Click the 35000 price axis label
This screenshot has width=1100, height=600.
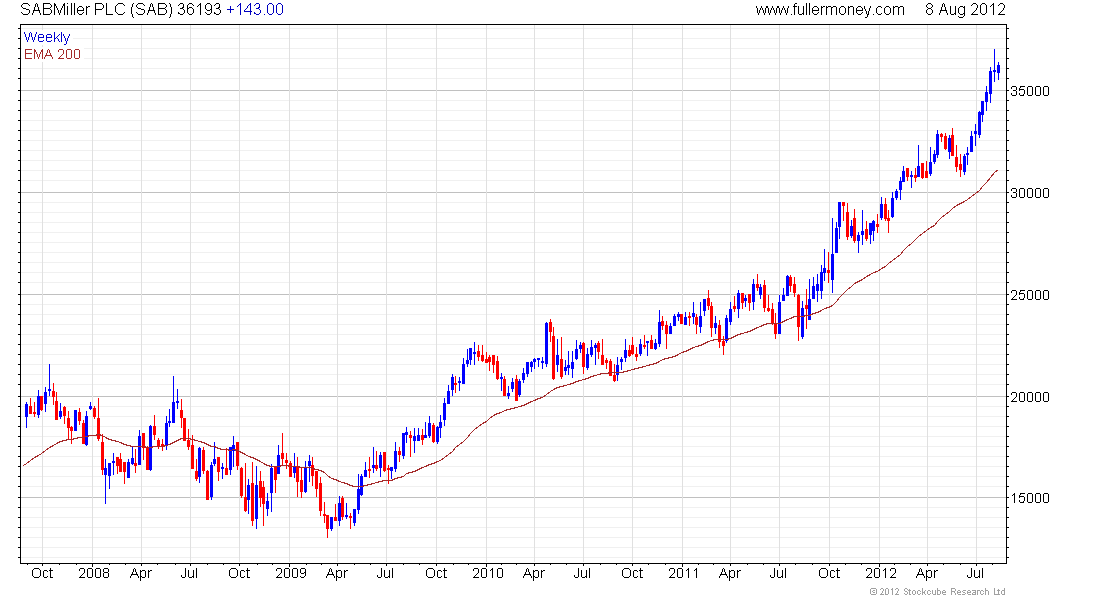1029,91
